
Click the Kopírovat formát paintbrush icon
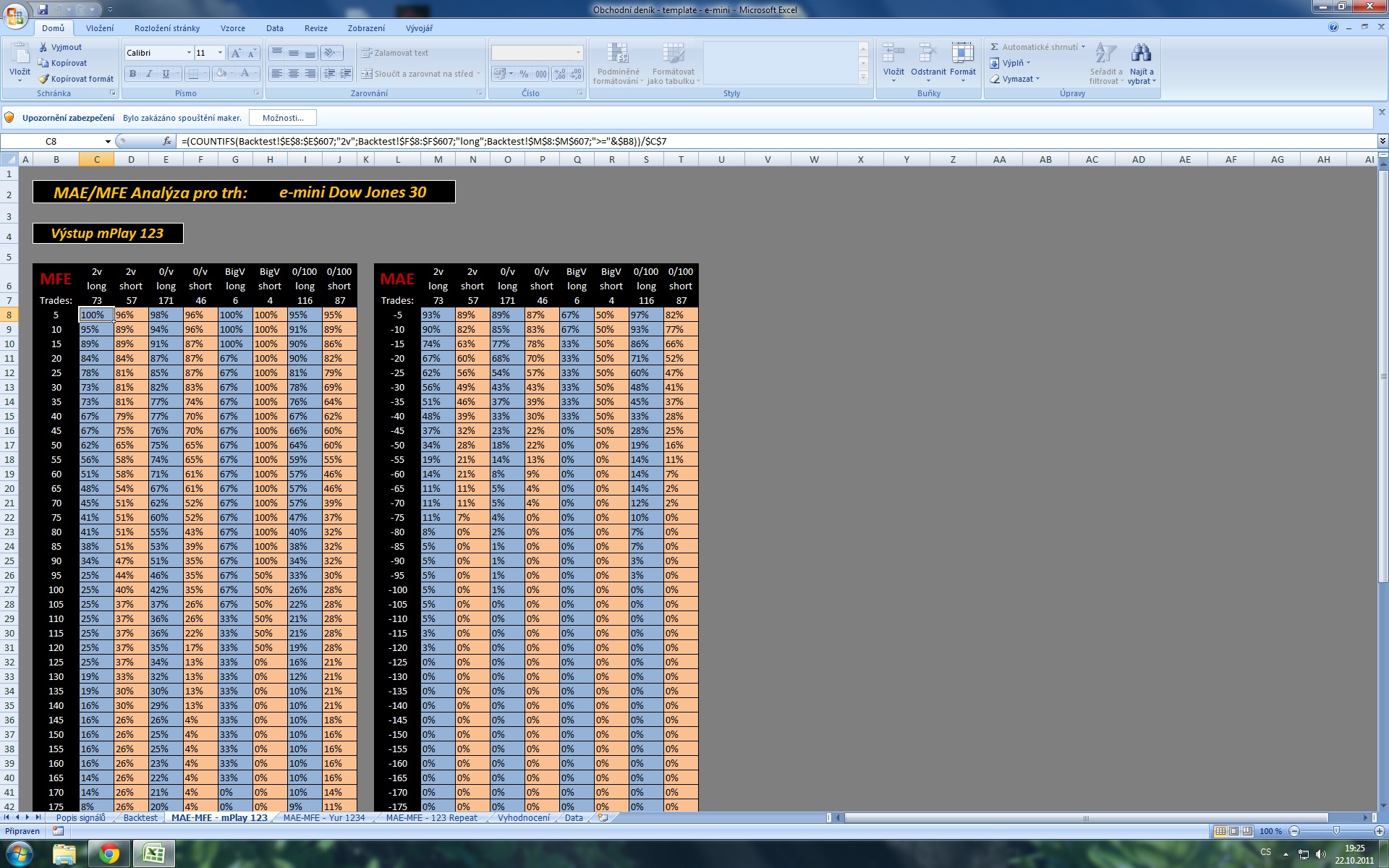[43, 79]
